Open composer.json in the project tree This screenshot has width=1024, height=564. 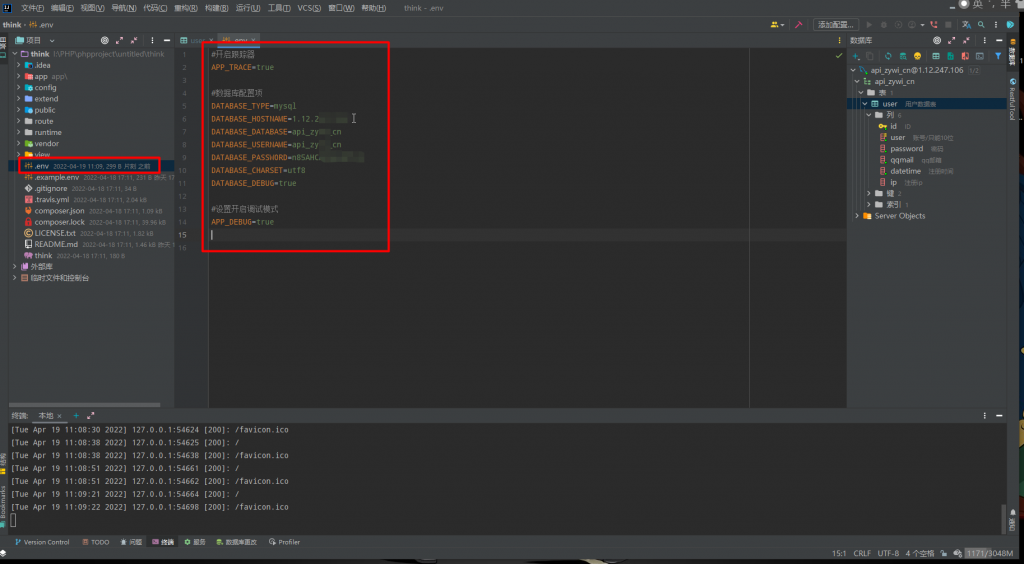(x=58, y=211)
